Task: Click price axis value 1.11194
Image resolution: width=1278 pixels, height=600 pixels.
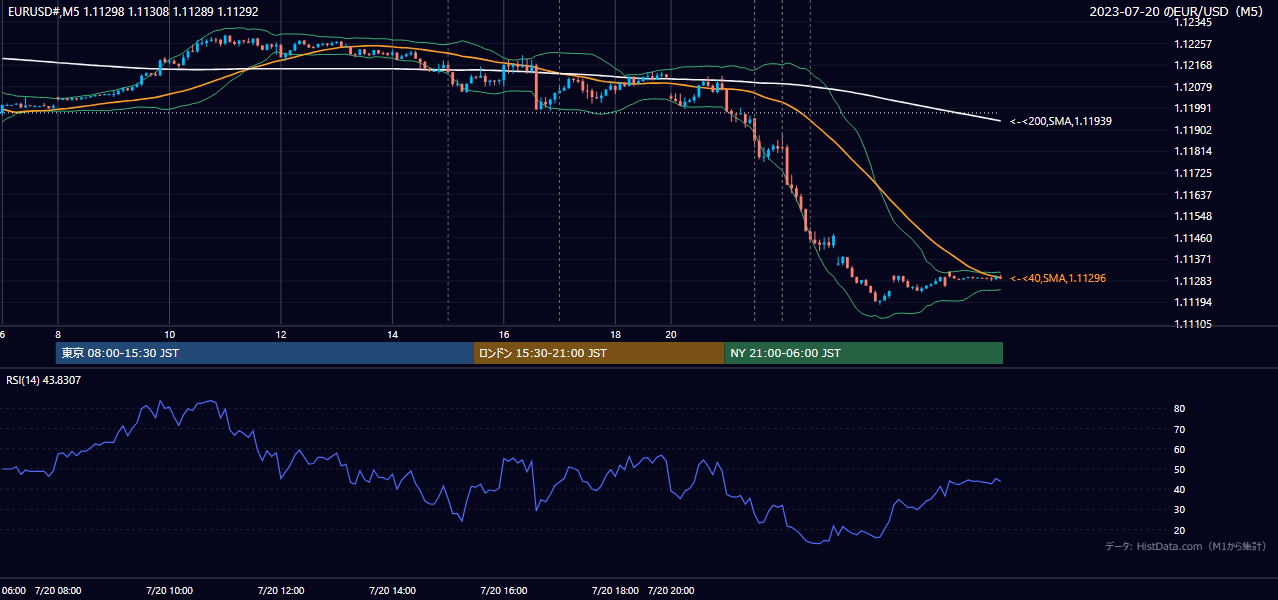Action: tap(1192, 302)
